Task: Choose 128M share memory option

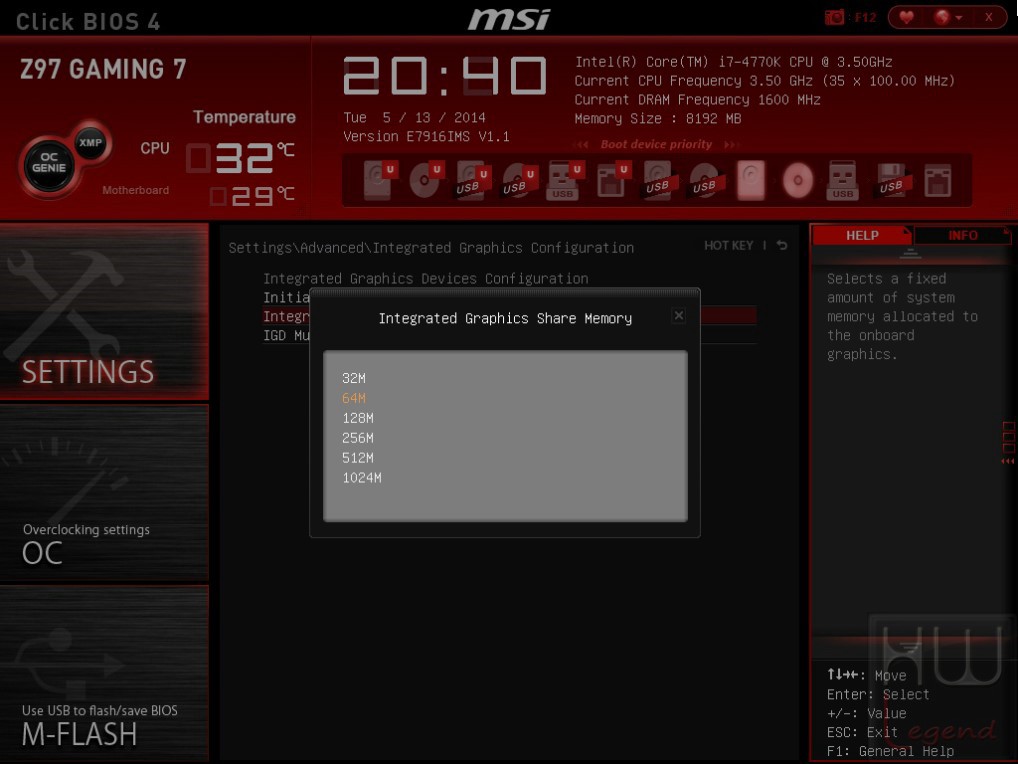Action: 358,418
